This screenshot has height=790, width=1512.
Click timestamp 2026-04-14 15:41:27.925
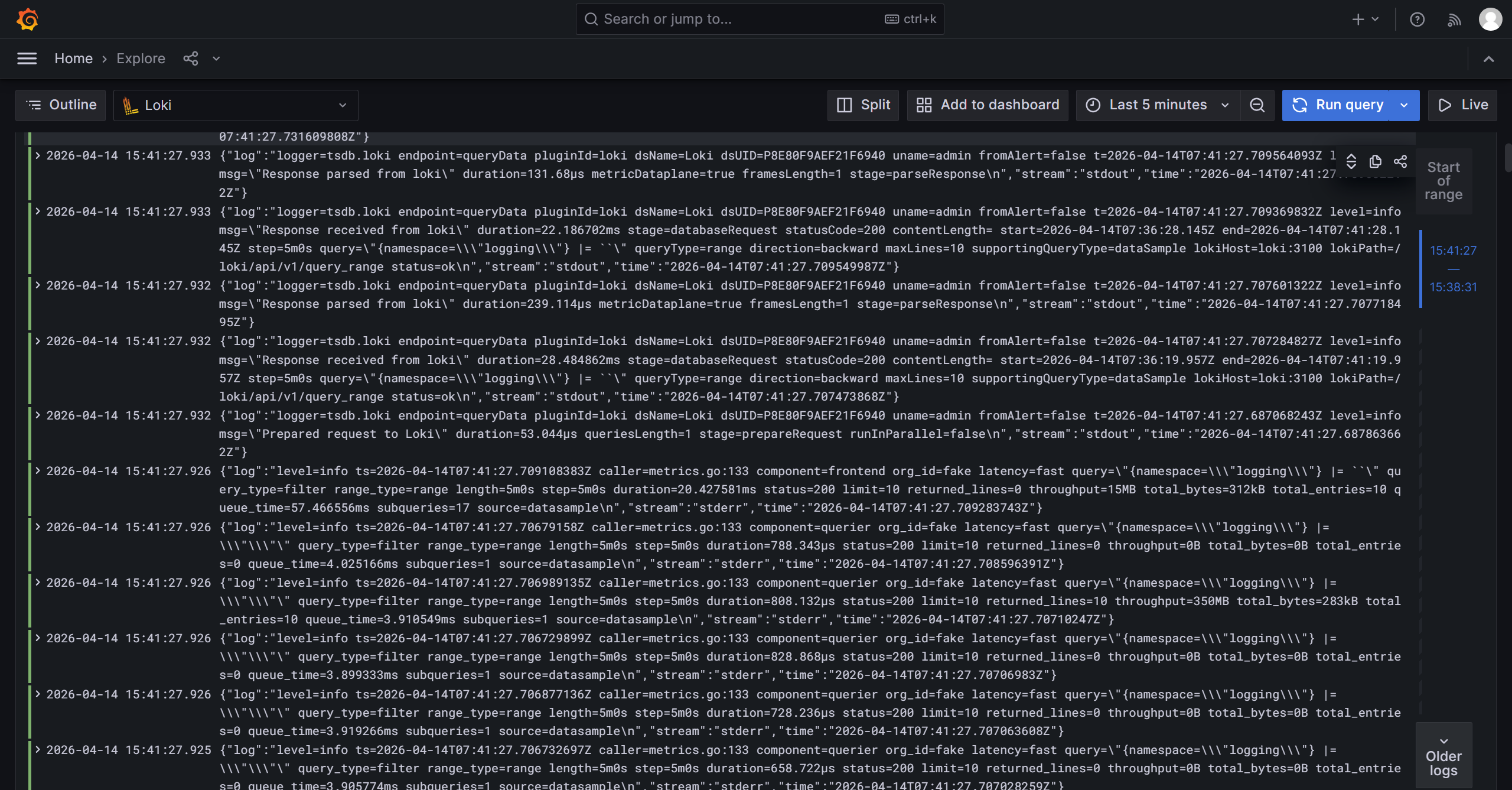[129, 750]
